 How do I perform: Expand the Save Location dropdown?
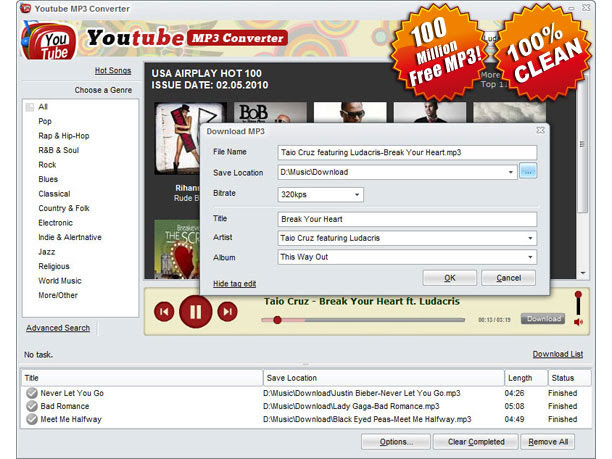(511, 172)
